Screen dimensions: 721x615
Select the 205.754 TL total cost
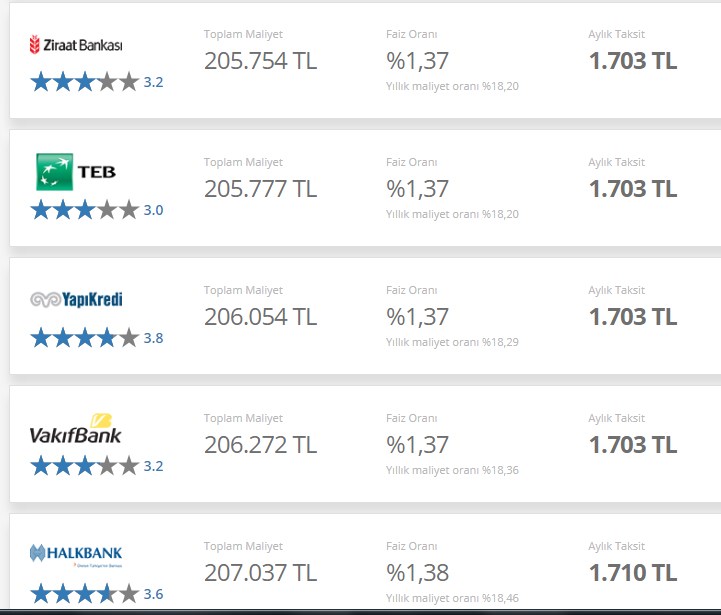(261, 61)
